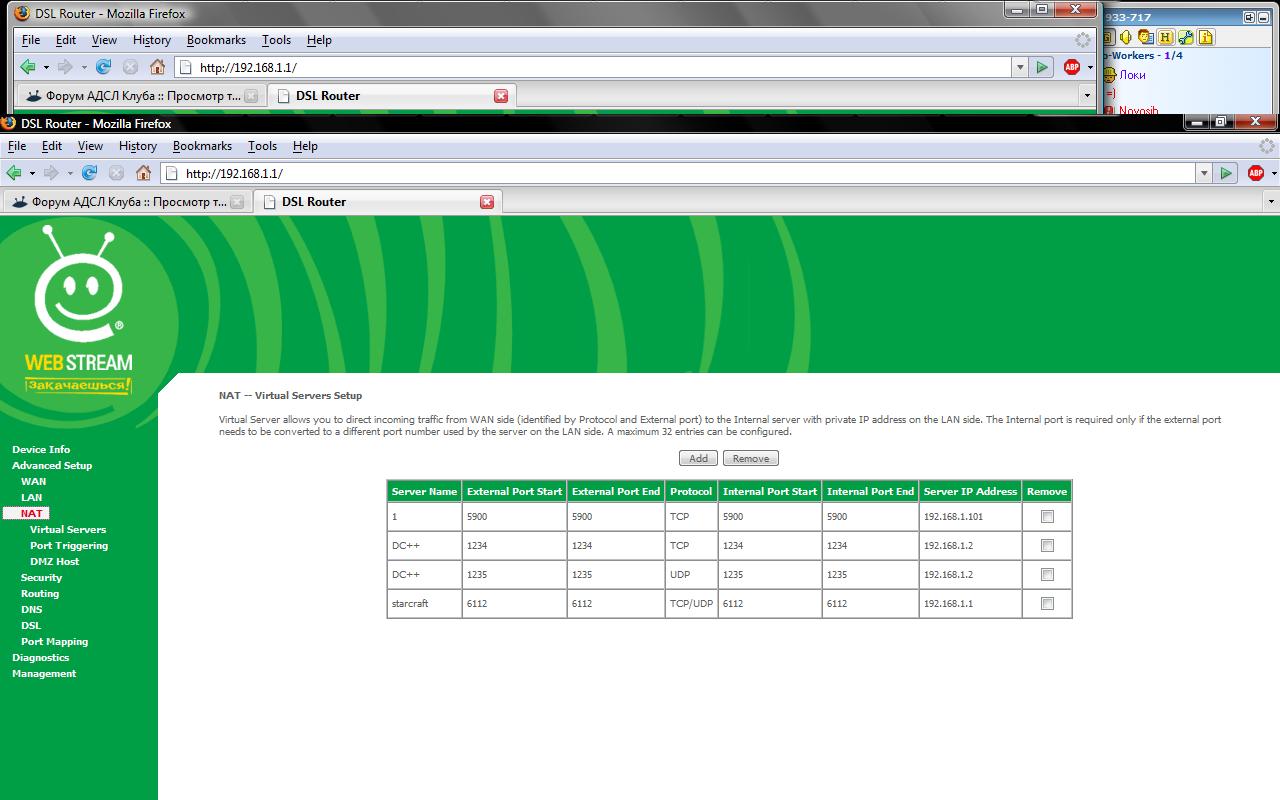
Task: Click forward arrow in upper background Firefox window
Action: [x=66, y=67]
